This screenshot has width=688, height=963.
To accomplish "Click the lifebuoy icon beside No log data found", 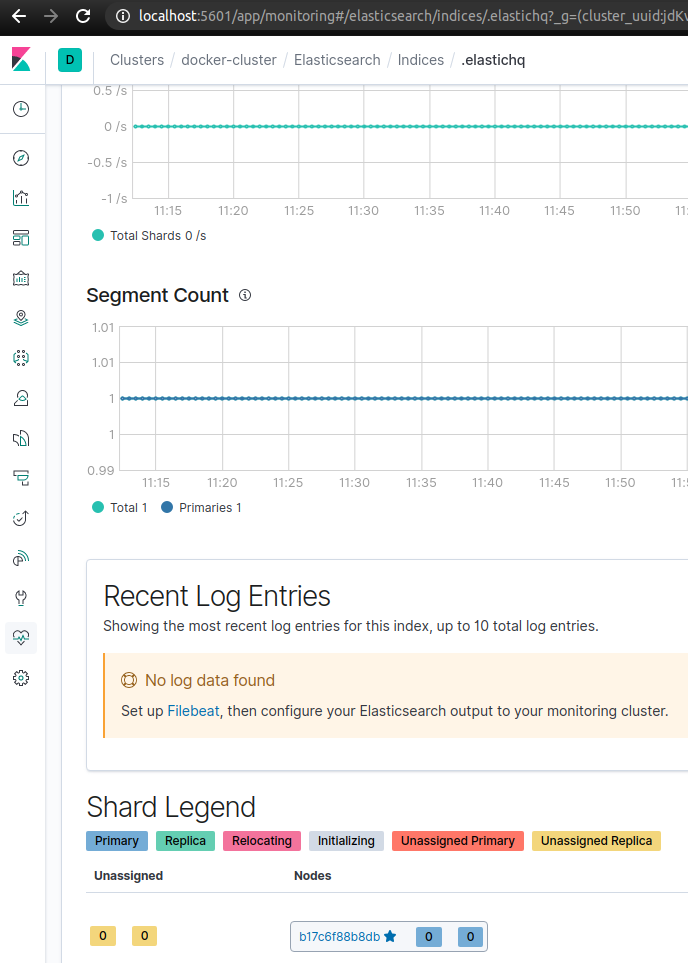I will click(x=129, y=680).
